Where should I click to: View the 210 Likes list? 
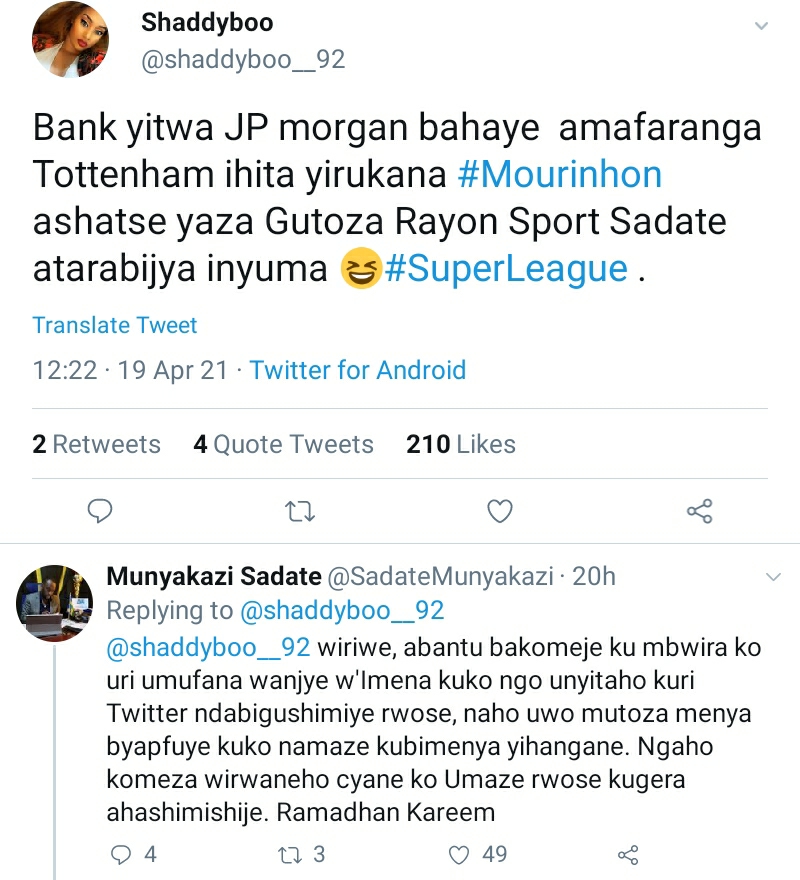461,444
